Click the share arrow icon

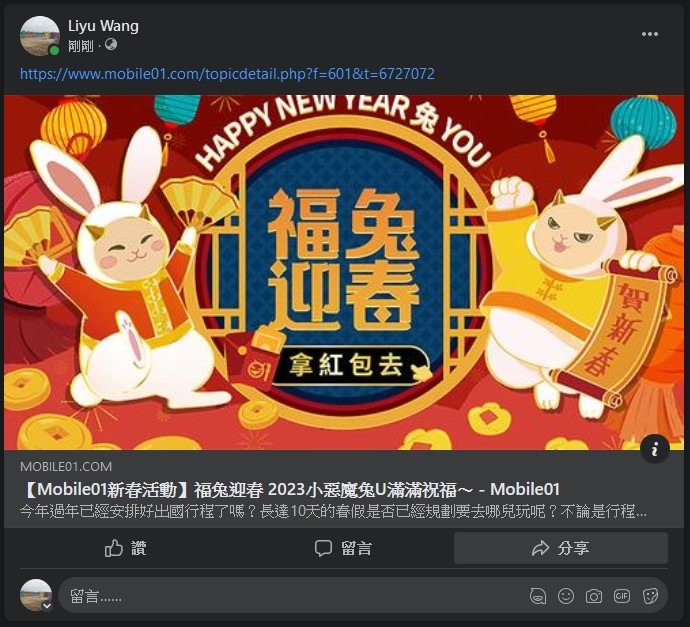pyautogui.click(x=540, y=548)
